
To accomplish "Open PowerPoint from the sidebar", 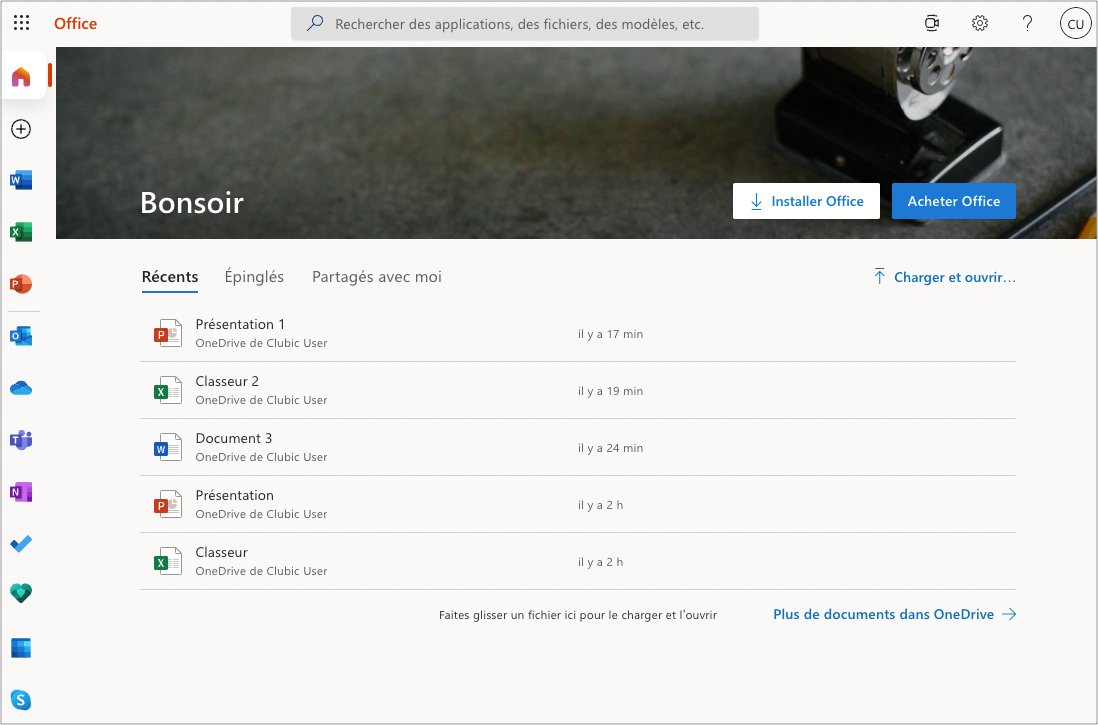I will pos(21,284).
